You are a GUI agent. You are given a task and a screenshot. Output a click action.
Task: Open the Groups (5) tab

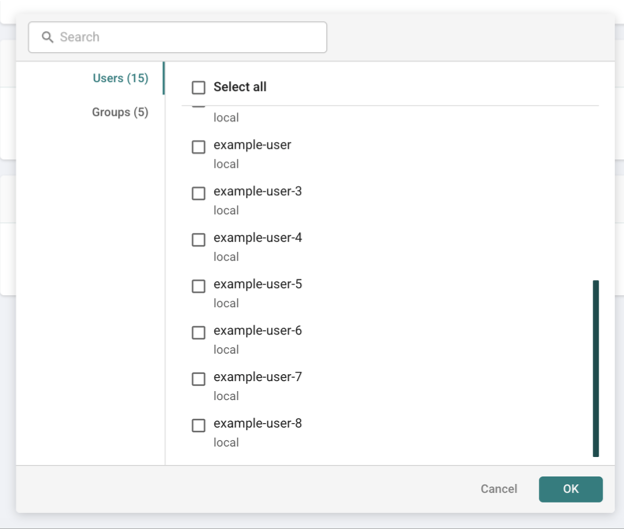[120, 112]
